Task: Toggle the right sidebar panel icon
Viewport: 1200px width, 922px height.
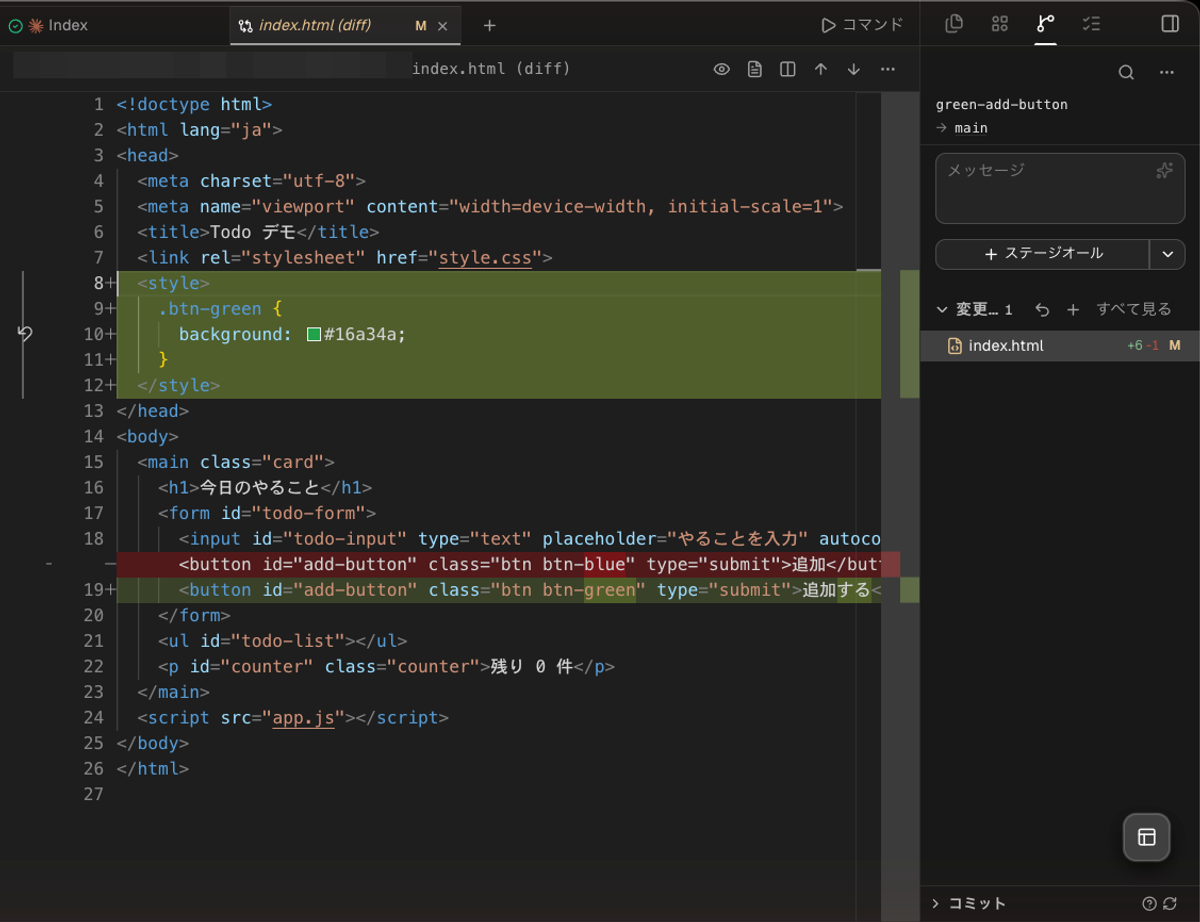Action: pyautogui.click(x=1170, y=24)
